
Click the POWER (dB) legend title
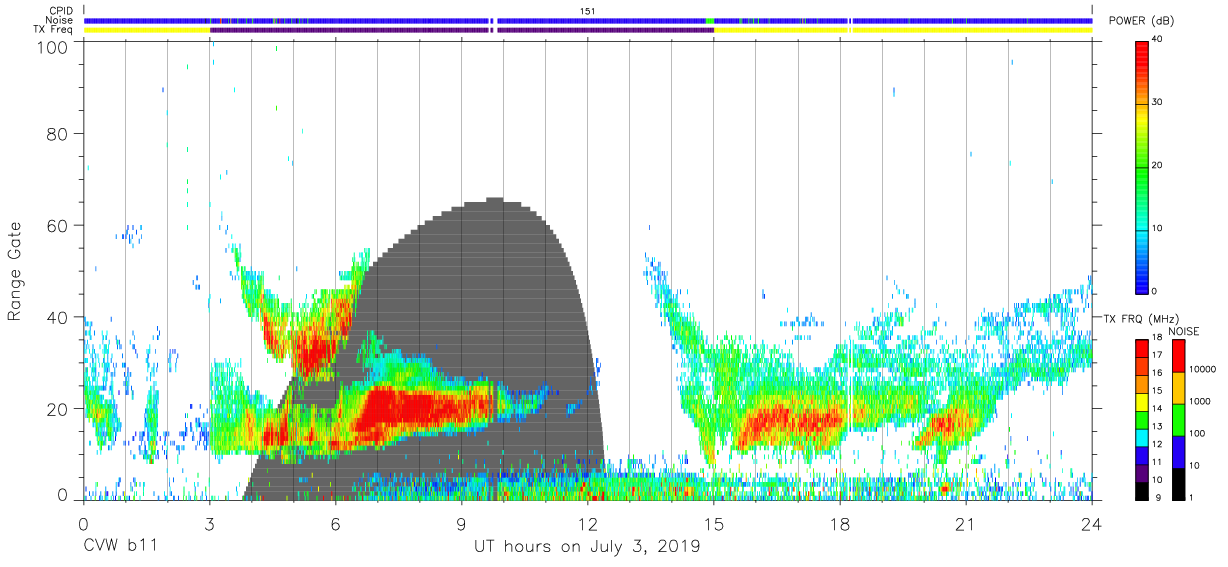(x=1143, y=21)
